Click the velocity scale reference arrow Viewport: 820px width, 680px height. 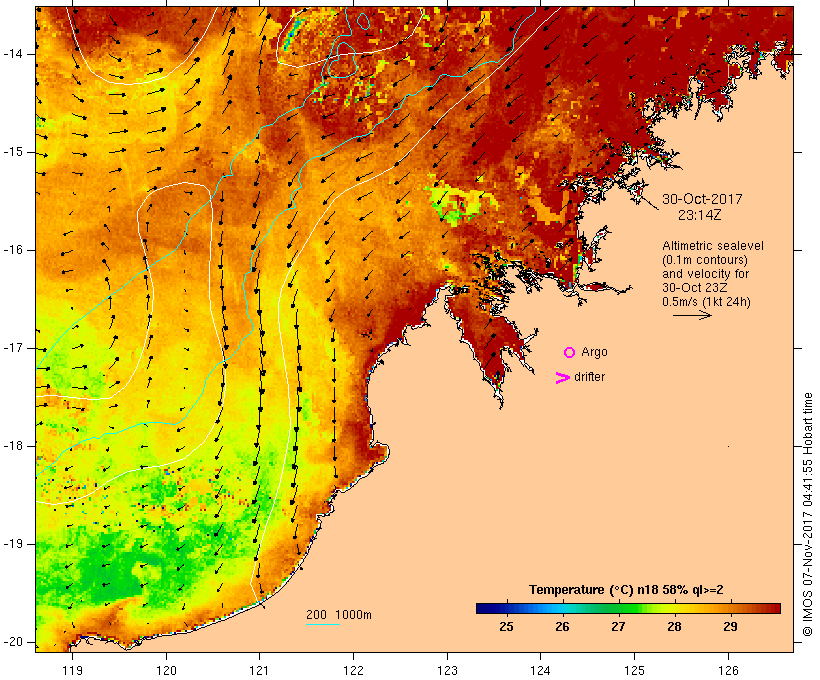click(x=692, y=315)
